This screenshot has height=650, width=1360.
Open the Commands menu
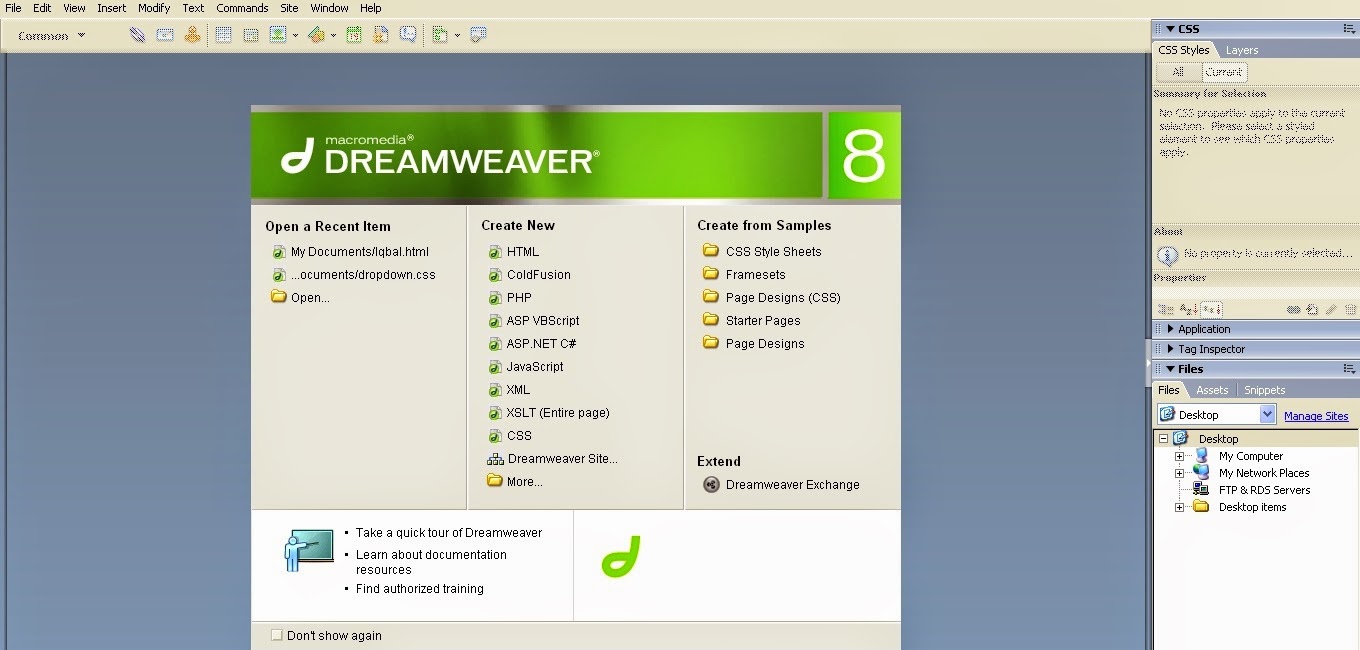[x=242, y=8]
